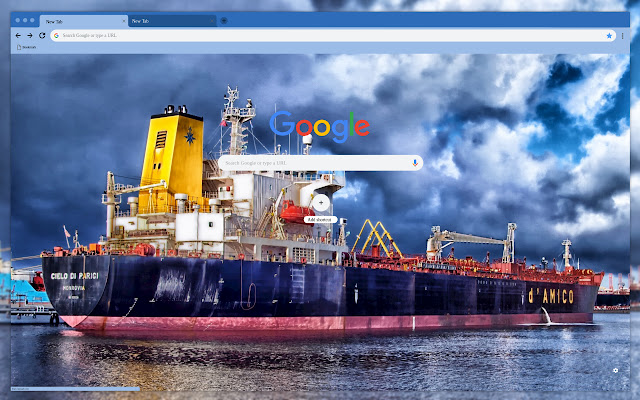Click the Google search box on page
The height and width of the screenshot is (400, 640).
click(x=320, y=163)
